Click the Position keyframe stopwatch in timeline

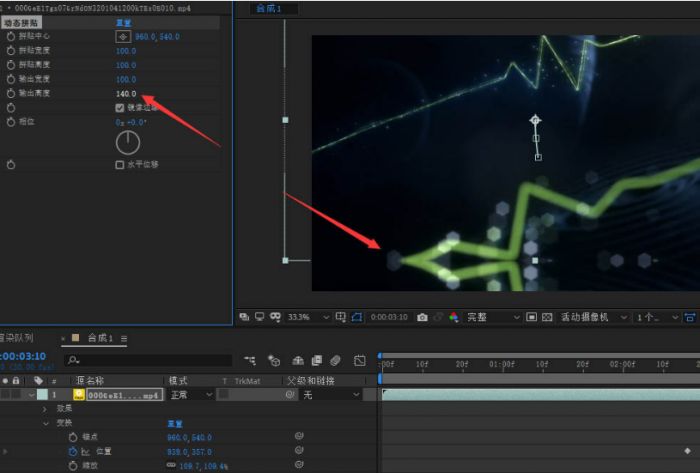pyautogui.click(x=72, y=451)
